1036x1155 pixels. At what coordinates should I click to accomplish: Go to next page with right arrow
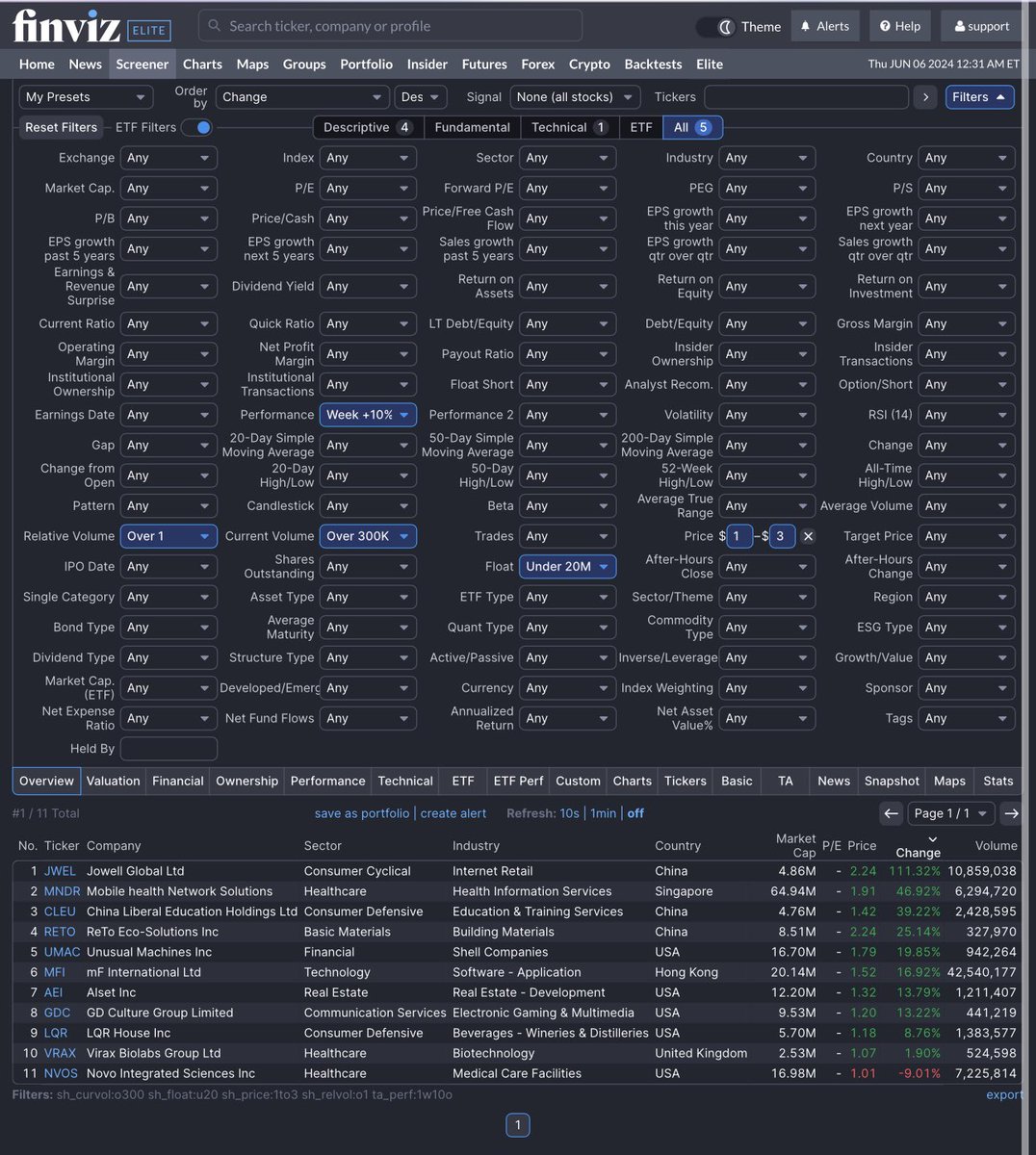(x=1011, y=813)
